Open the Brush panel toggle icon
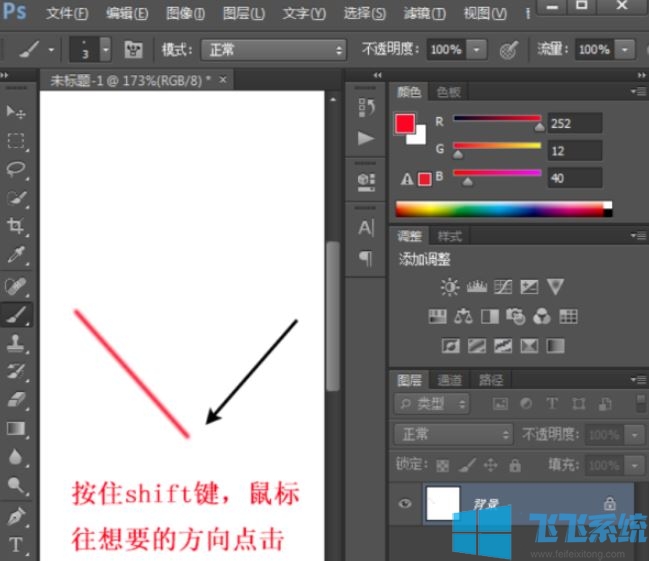 click(132, 49)
